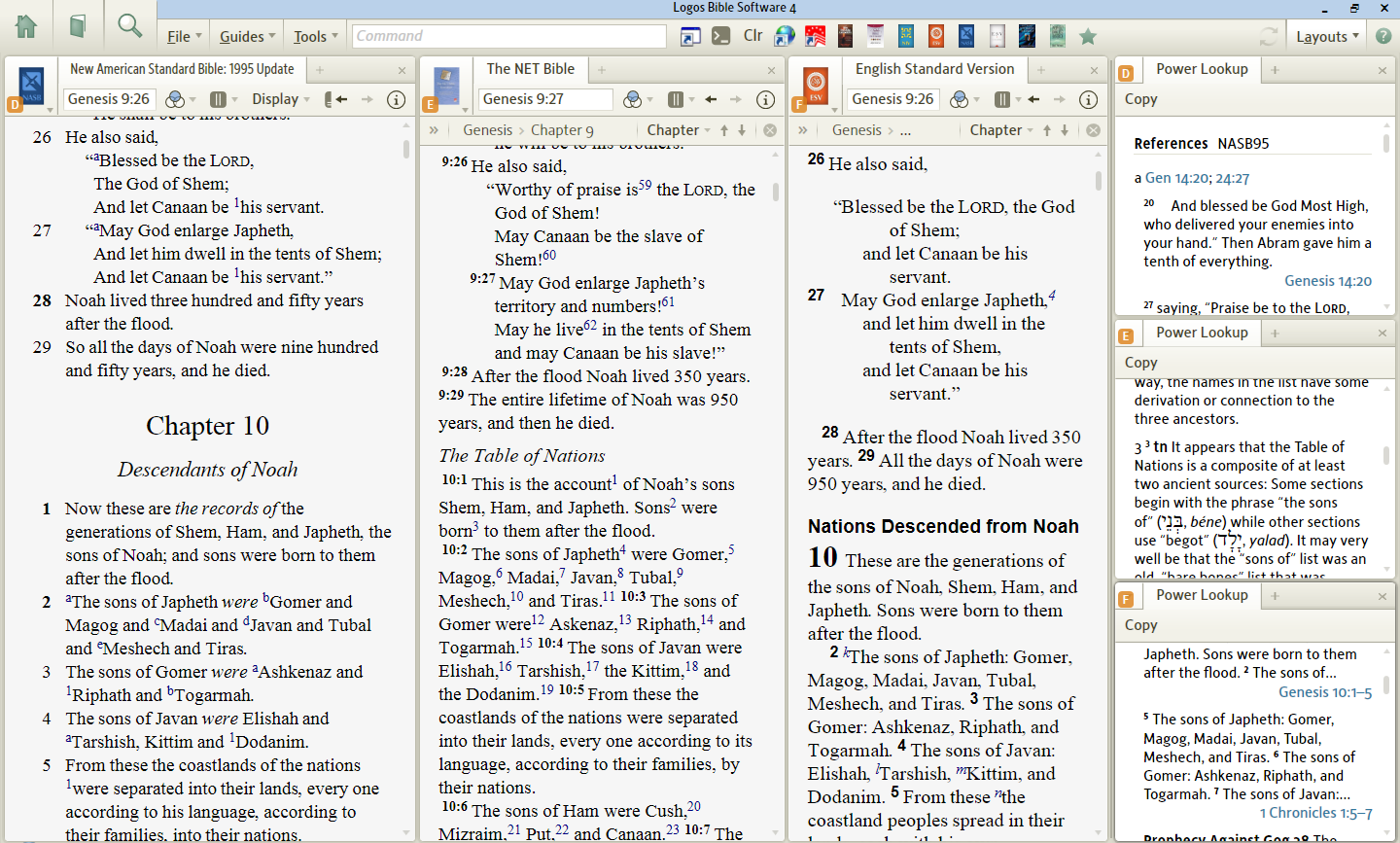This screenshot has height=843, width=1400.
Task: Click ESV panel vertical scrollbar thumb
Action: coord(1099,181)
